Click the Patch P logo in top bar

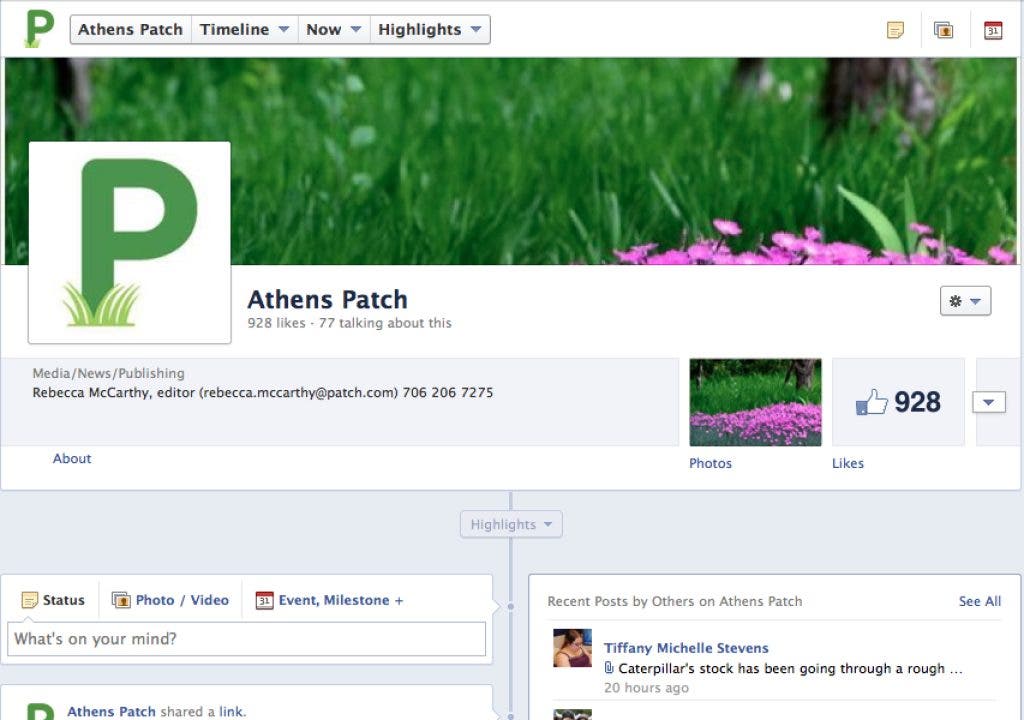(39, 29)
